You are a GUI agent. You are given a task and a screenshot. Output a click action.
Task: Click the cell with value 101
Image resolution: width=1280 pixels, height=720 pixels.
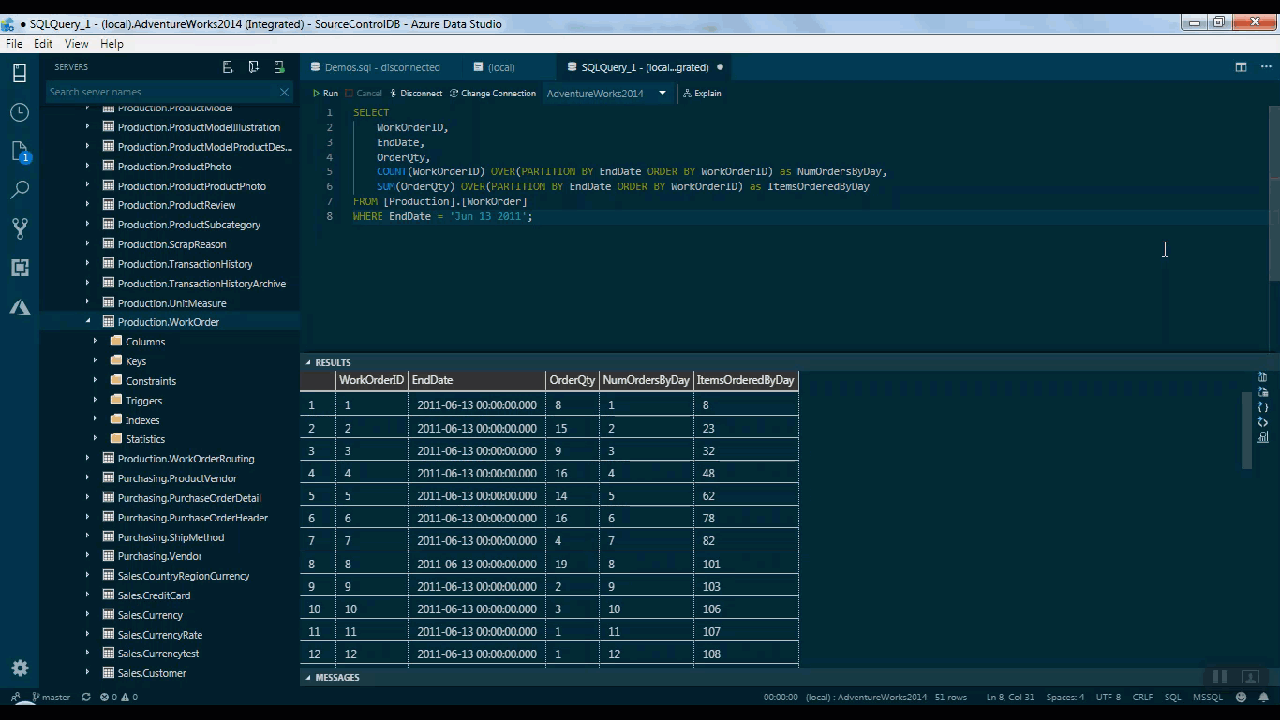(745, 564)
